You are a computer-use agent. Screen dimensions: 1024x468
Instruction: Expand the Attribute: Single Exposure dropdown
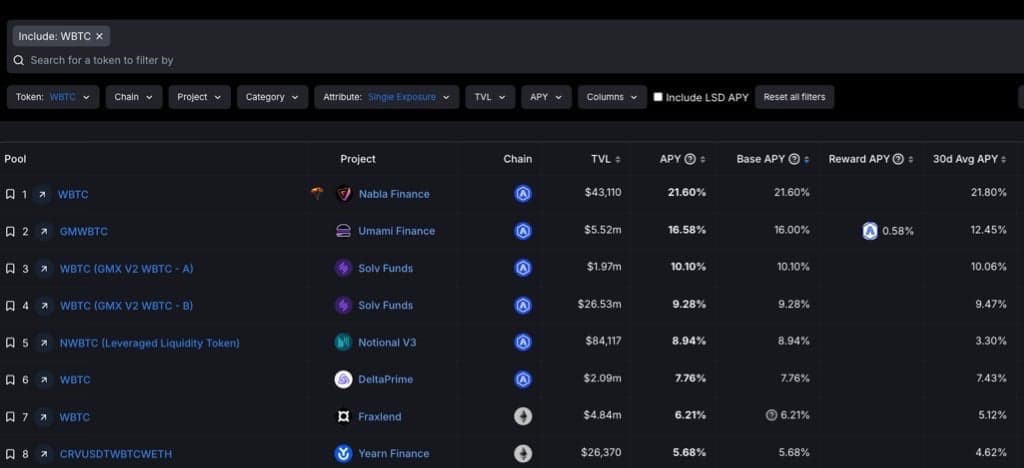(x=387, y=97)
